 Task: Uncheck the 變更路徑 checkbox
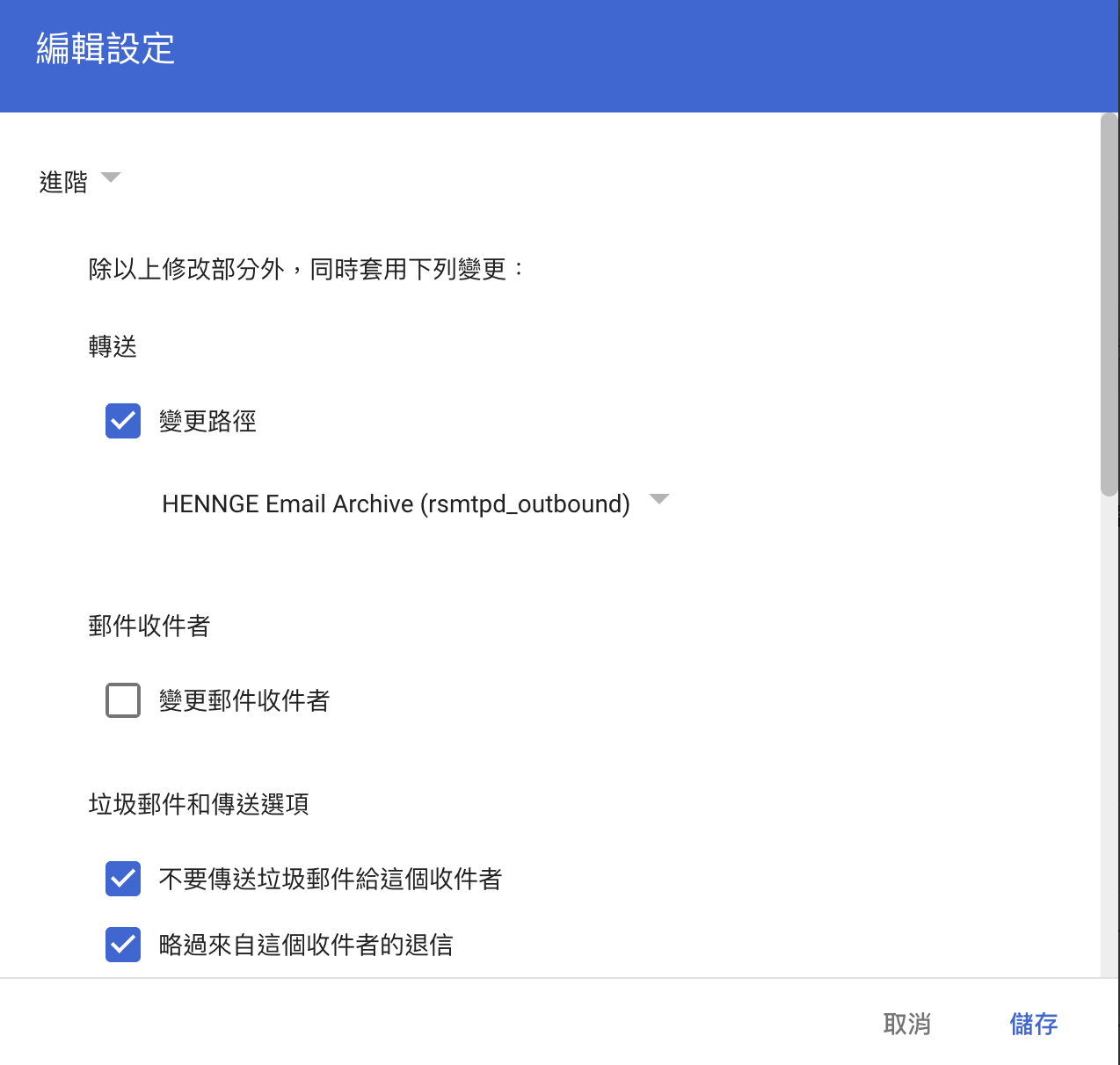click(x=123, y=421)
